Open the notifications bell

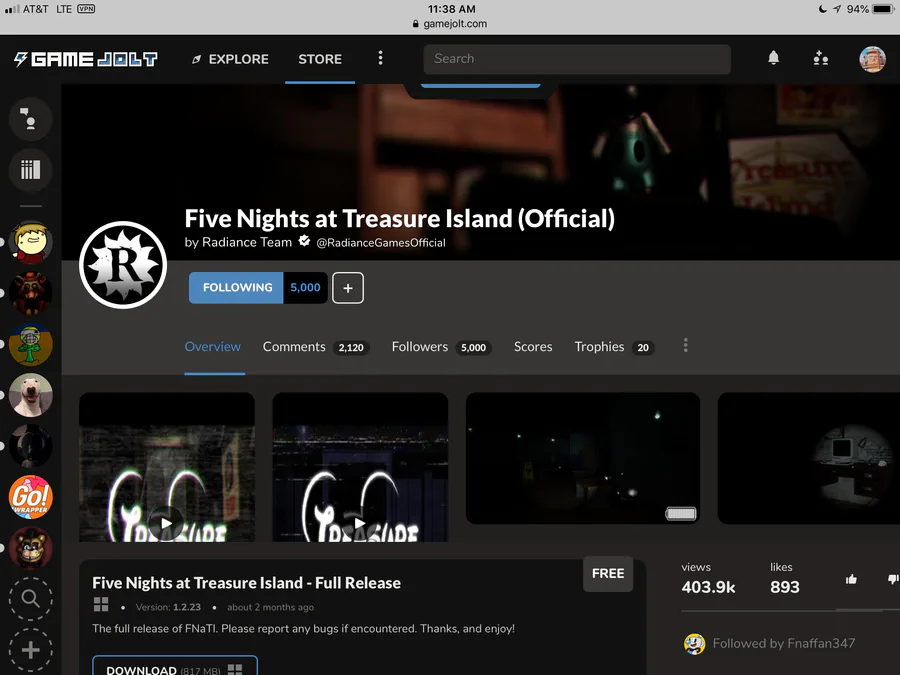tap(774, 58)
